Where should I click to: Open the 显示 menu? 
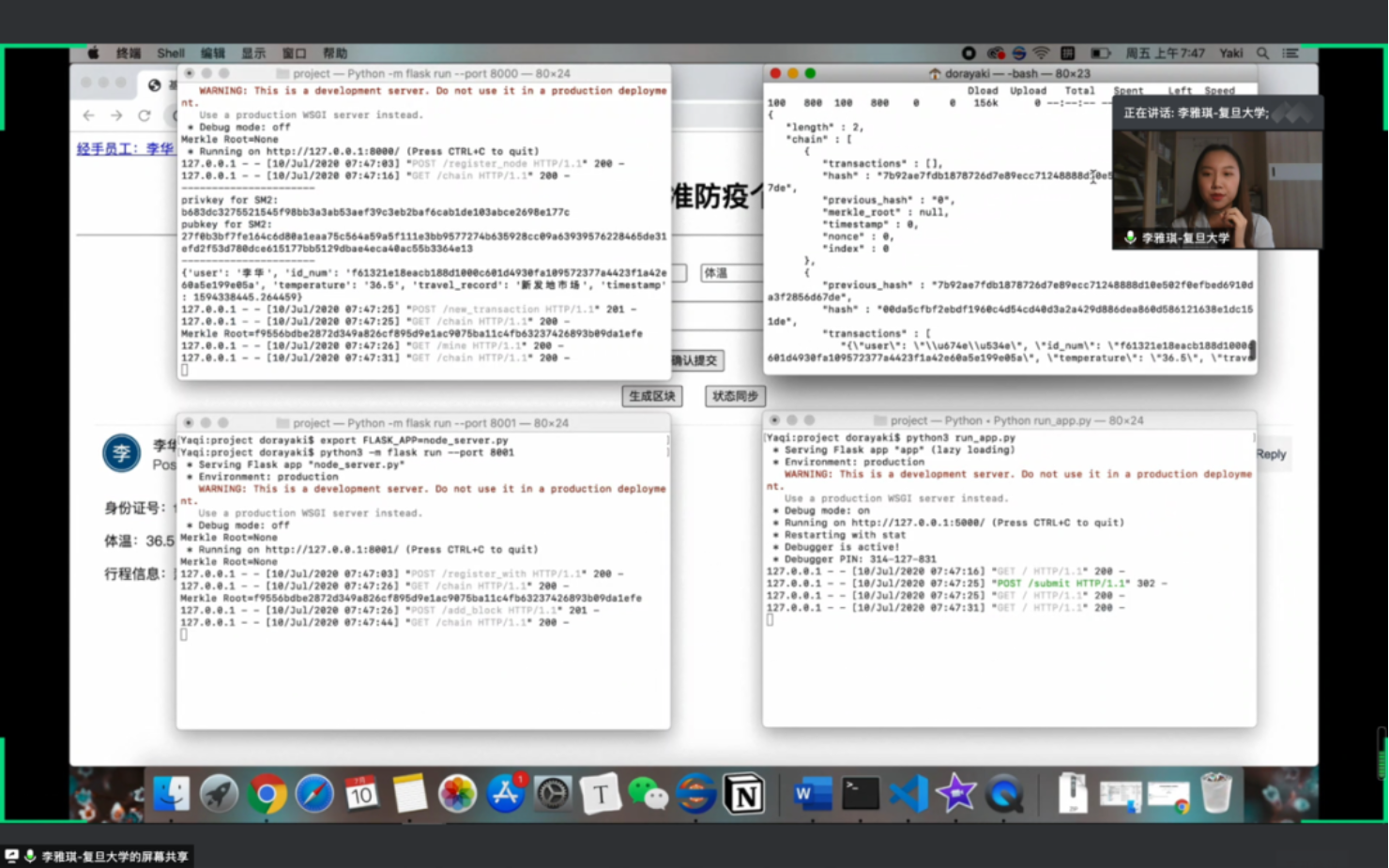pyautogui.click(x=253, y=53)
